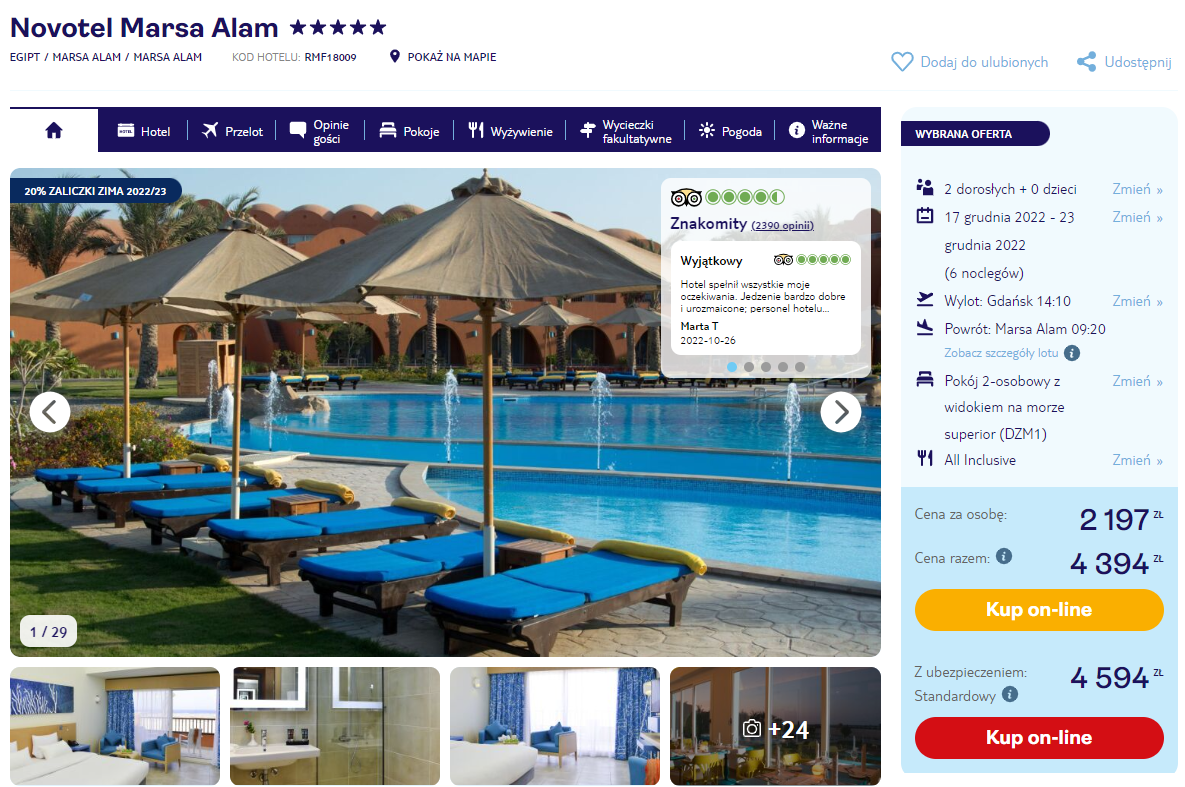
Task: Click info icon beside Zobacz szczegóły lotu
Action: coord(1072,353)
